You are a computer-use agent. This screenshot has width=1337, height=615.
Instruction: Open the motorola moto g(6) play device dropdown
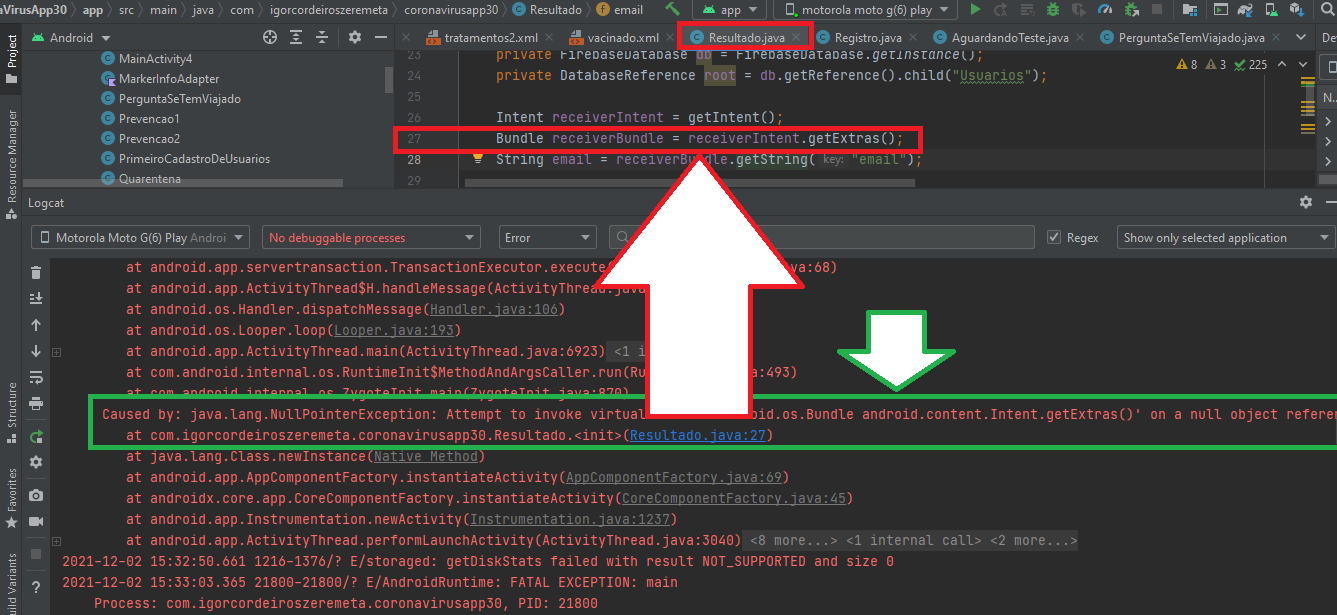(866, 9)
